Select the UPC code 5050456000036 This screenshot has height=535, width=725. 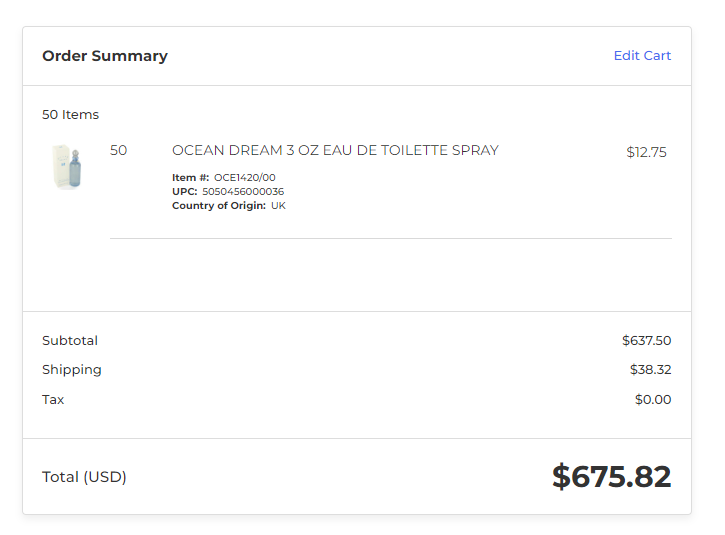pyautogui.click(x=243, y=191)
